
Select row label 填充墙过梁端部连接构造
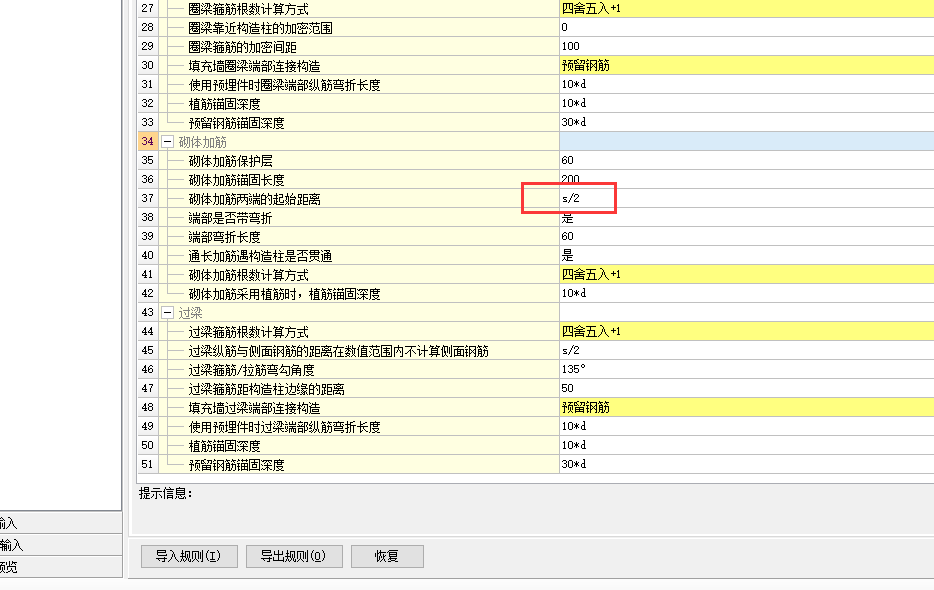coord(254,408)
